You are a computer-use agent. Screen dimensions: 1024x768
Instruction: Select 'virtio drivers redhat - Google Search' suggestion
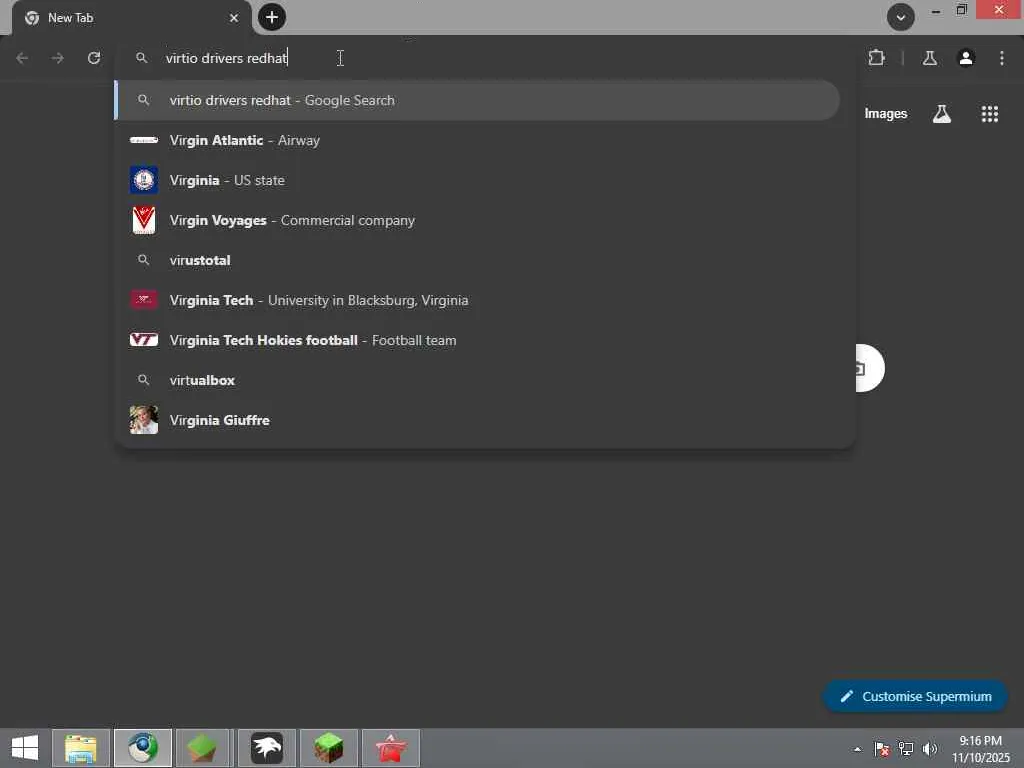pos(477,100)
